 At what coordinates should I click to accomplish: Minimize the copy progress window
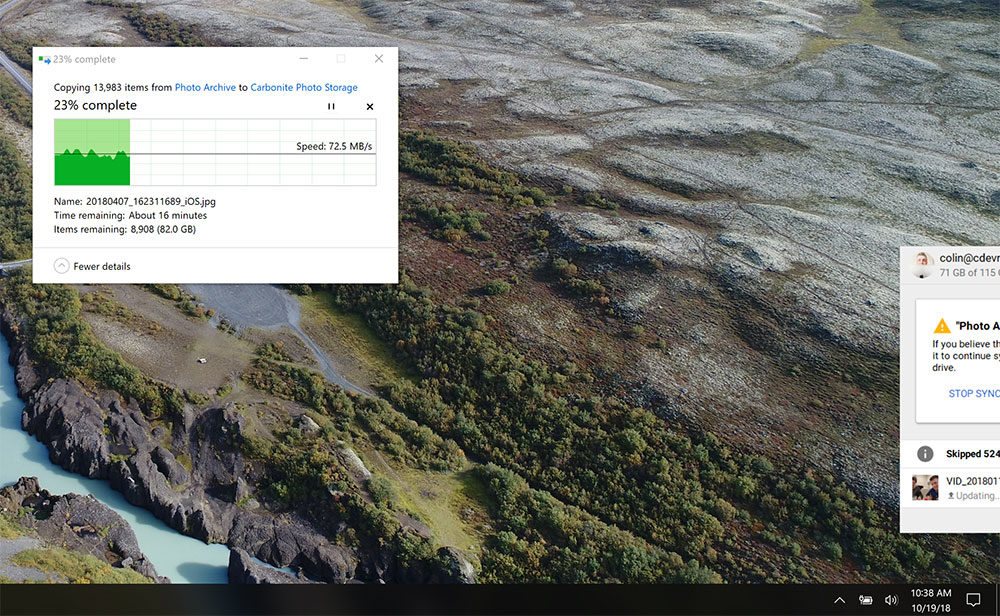pos(304,59)
